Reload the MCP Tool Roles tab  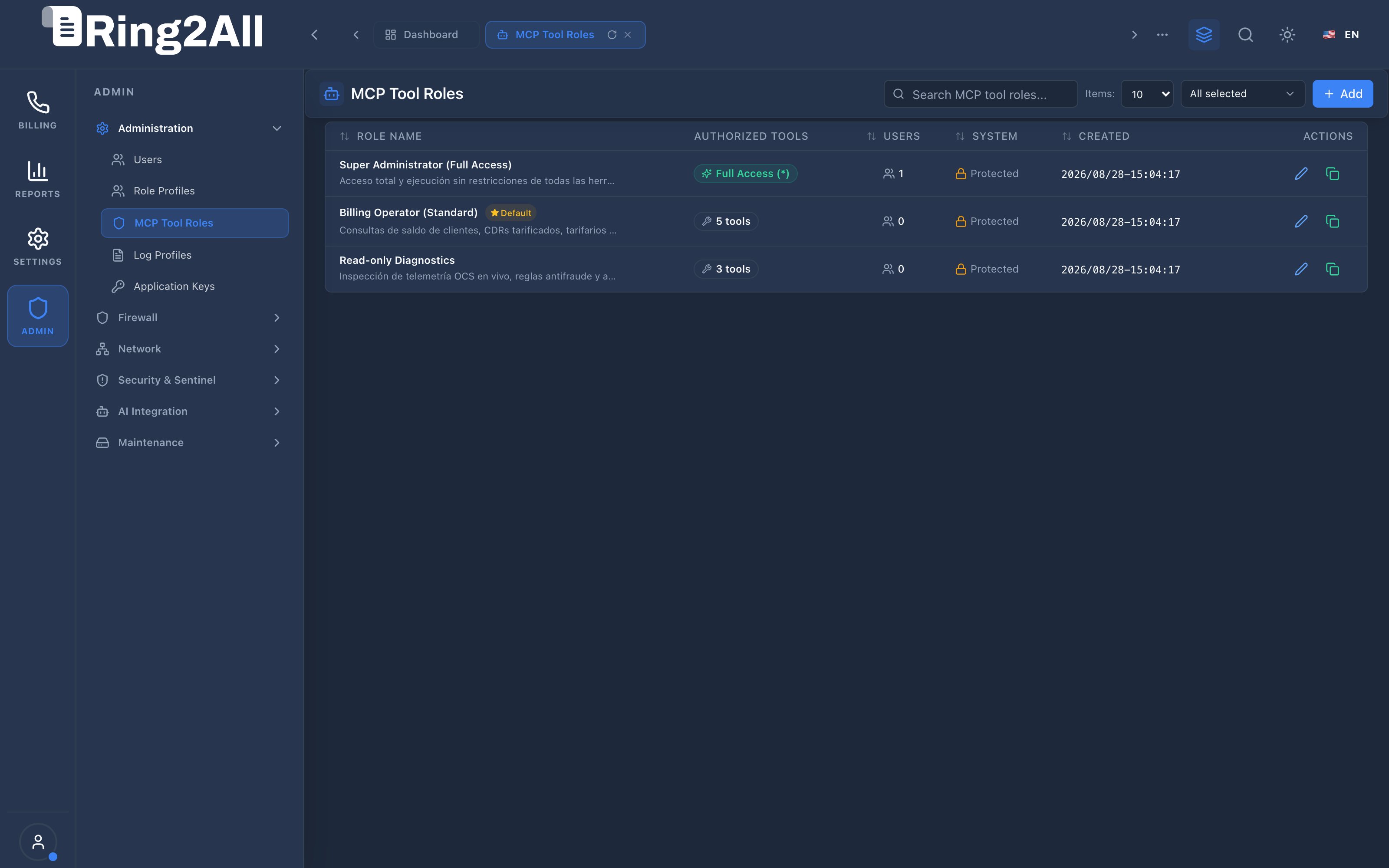click(x=612, y=34)
